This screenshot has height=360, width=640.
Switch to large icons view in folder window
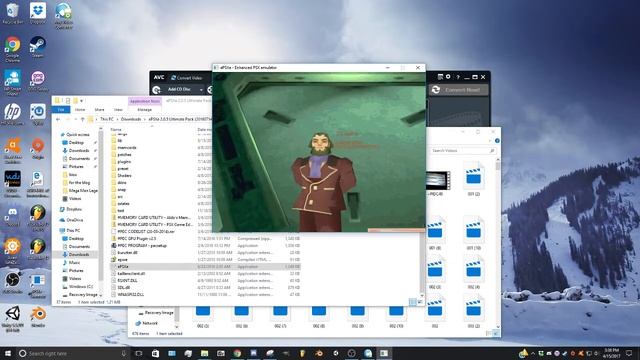(420, 302)
